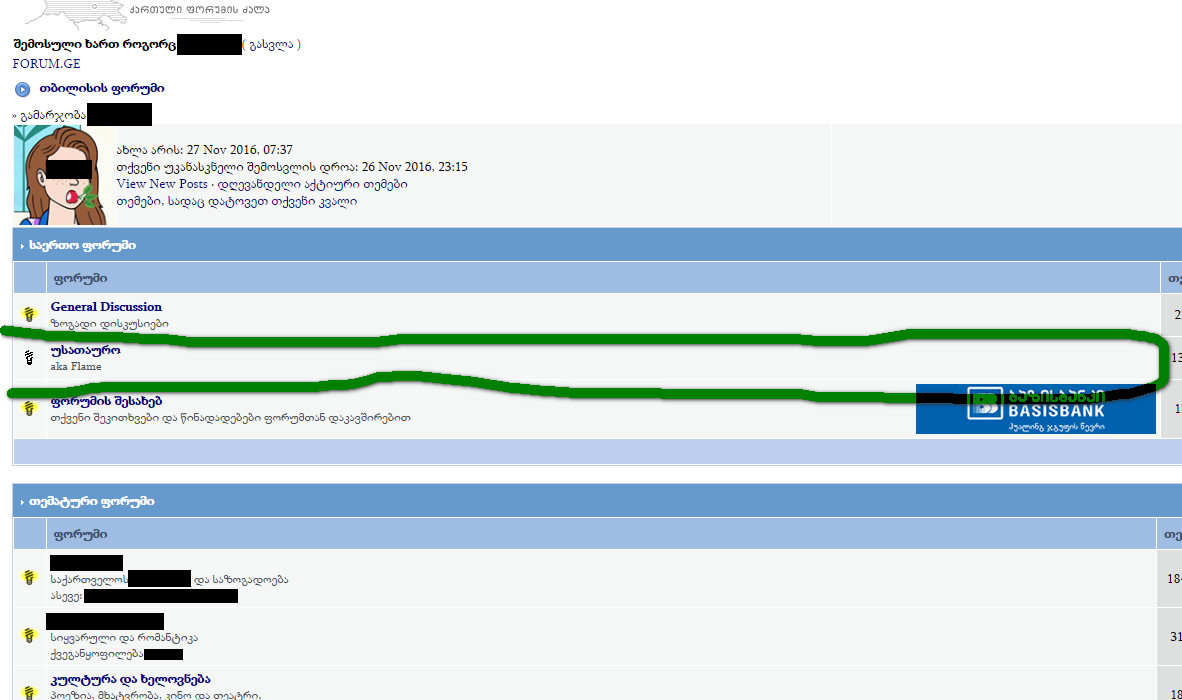
Task: Open the უსათაურო forum
Action: [x=85, y=350]
